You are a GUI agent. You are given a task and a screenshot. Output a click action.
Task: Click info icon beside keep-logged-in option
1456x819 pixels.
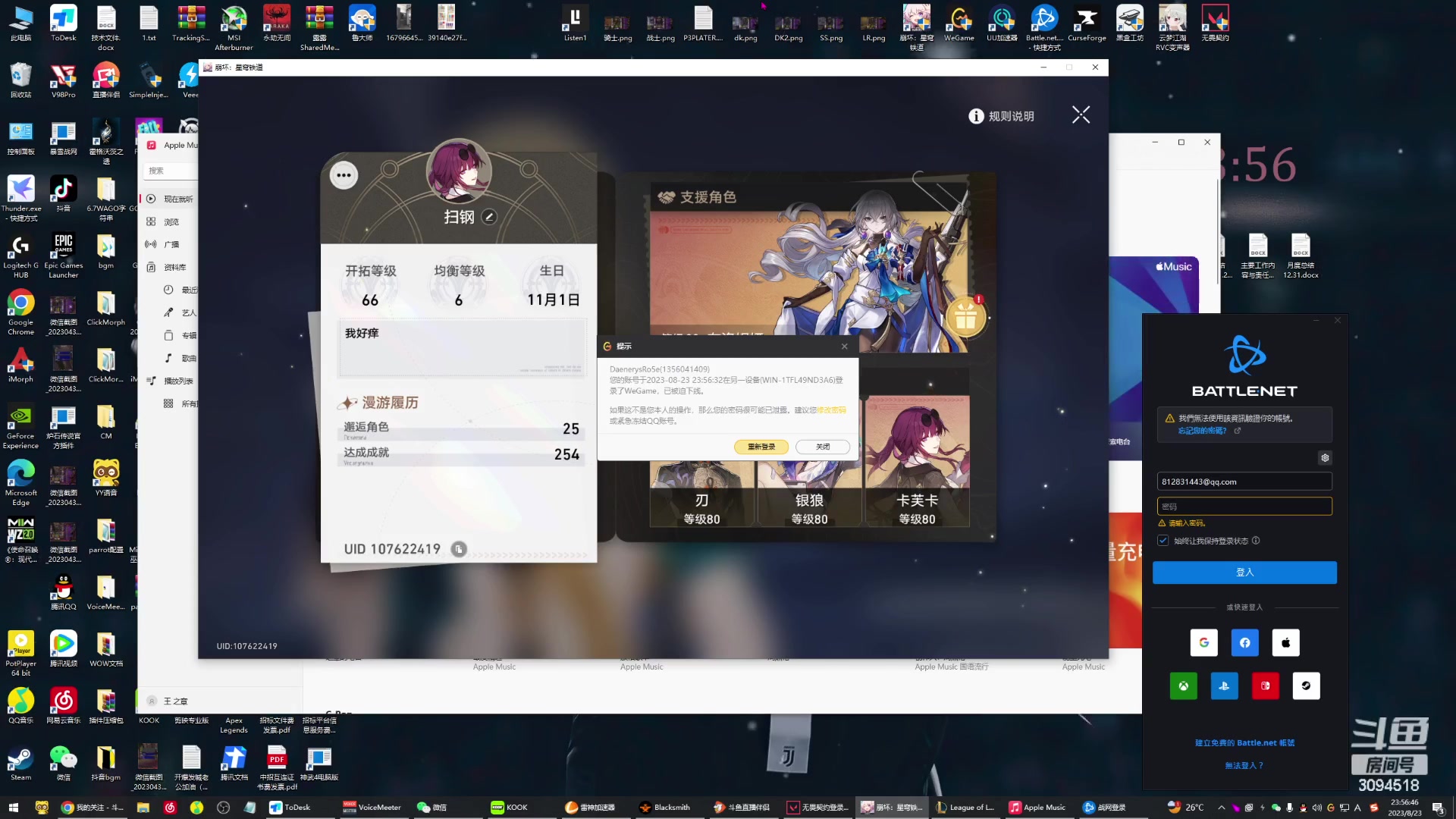pyautogui.click(x=1256, y=541)
